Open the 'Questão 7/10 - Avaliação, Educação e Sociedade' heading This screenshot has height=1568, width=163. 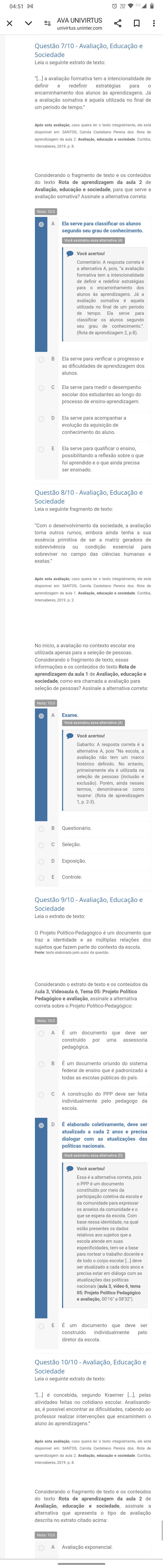[89, 50]
